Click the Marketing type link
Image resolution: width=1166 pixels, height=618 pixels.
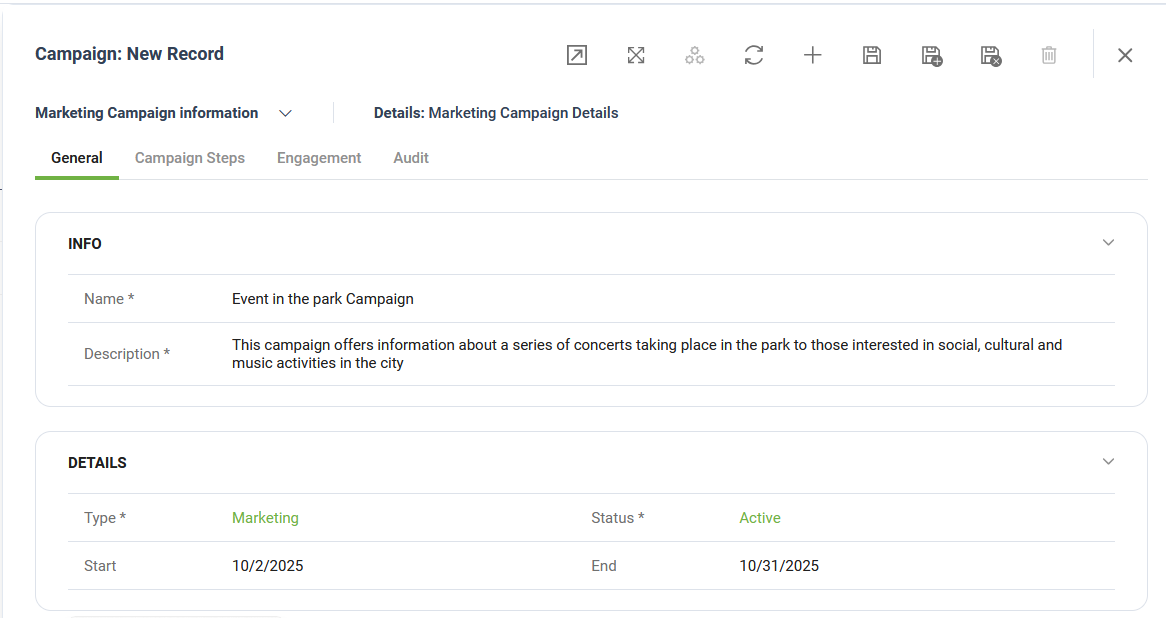coord(265,518)
